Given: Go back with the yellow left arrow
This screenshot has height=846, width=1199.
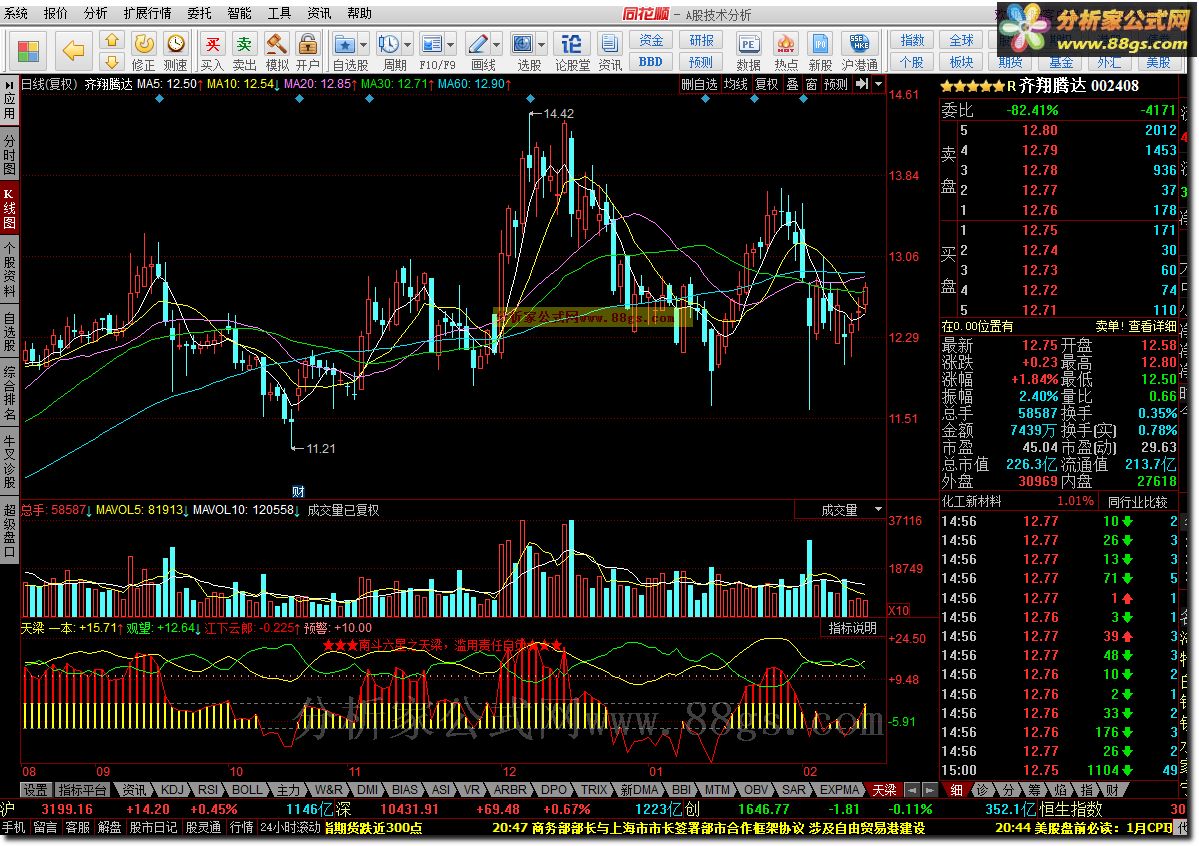Looking at the screenshot, I should [73, 51].
